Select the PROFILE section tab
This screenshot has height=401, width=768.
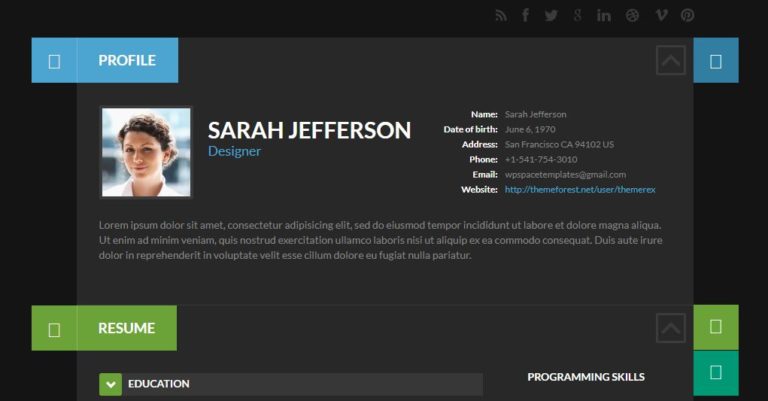(127, 60)
